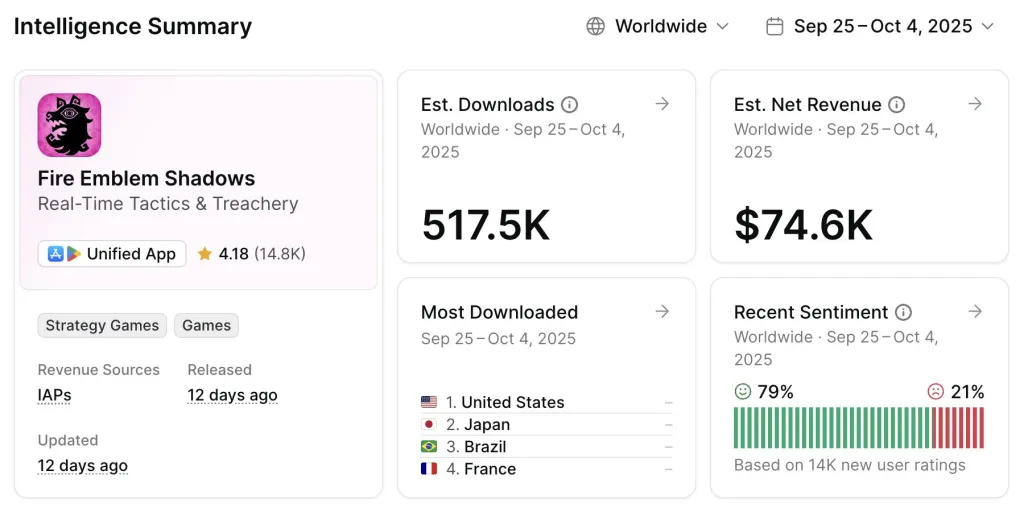Click the Fire Emblem Shadows app icon
The height and width of the screenshot is (512, 1024).
(x=69, y=125)
